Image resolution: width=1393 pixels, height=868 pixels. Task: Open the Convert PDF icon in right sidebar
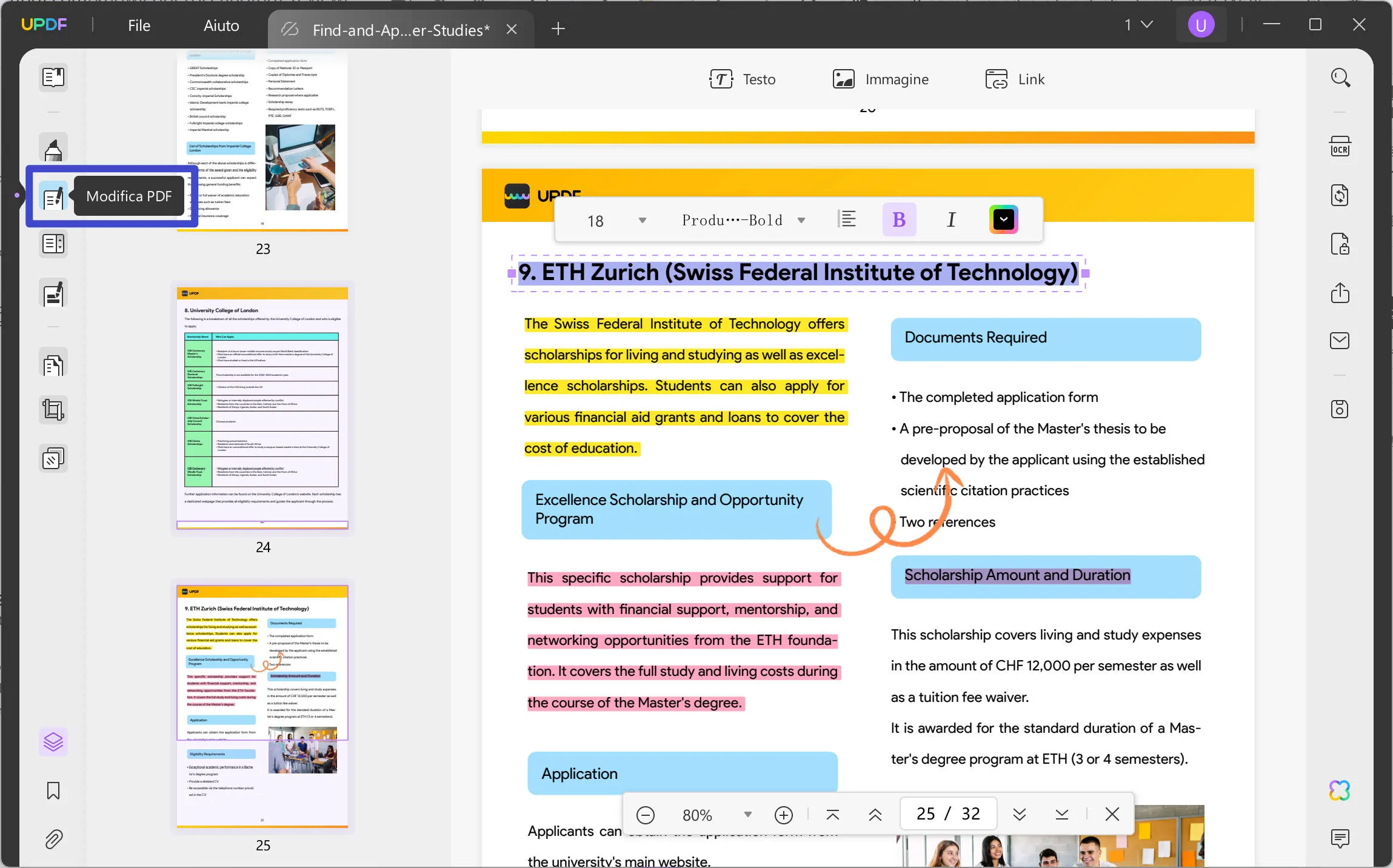(x=1340, y=196)
